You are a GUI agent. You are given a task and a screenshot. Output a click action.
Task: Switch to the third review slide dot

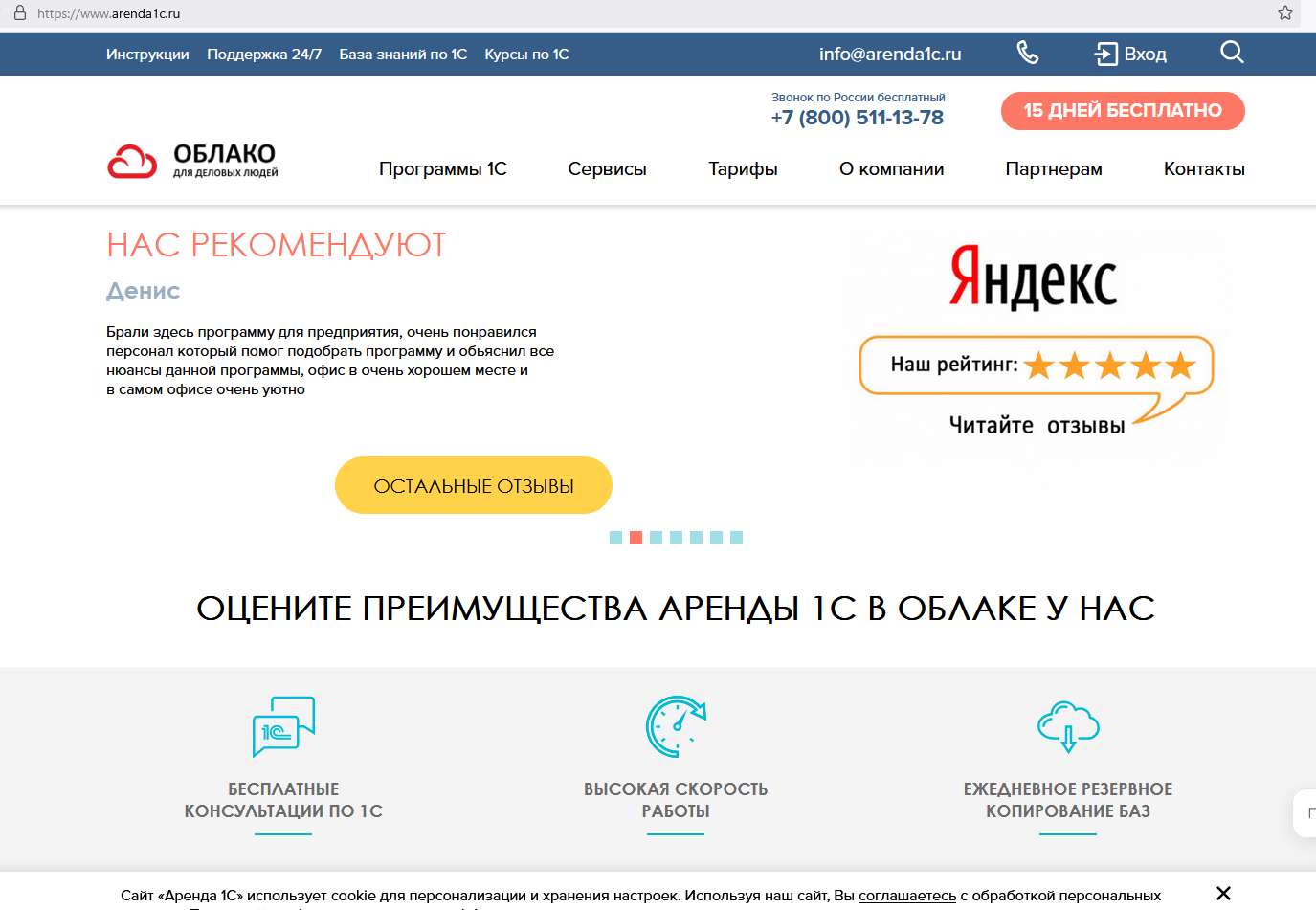[656, 537]
